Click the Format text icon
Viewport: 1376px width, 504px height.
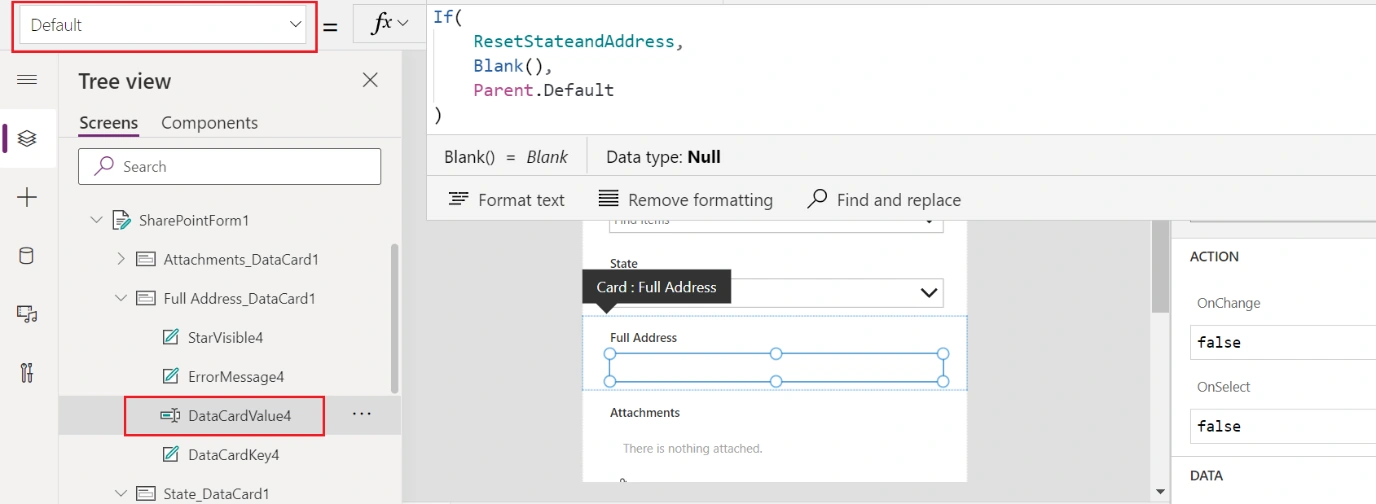click(x=459, y=199)
